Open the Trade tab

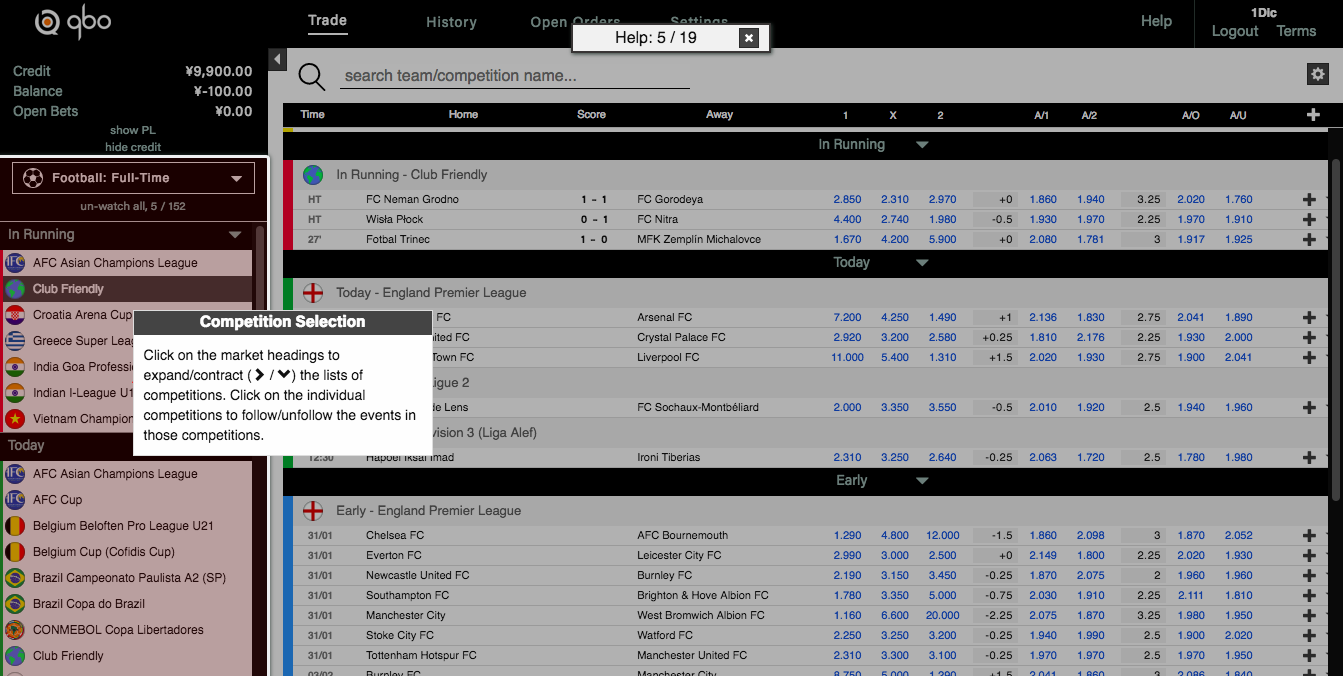327,20
